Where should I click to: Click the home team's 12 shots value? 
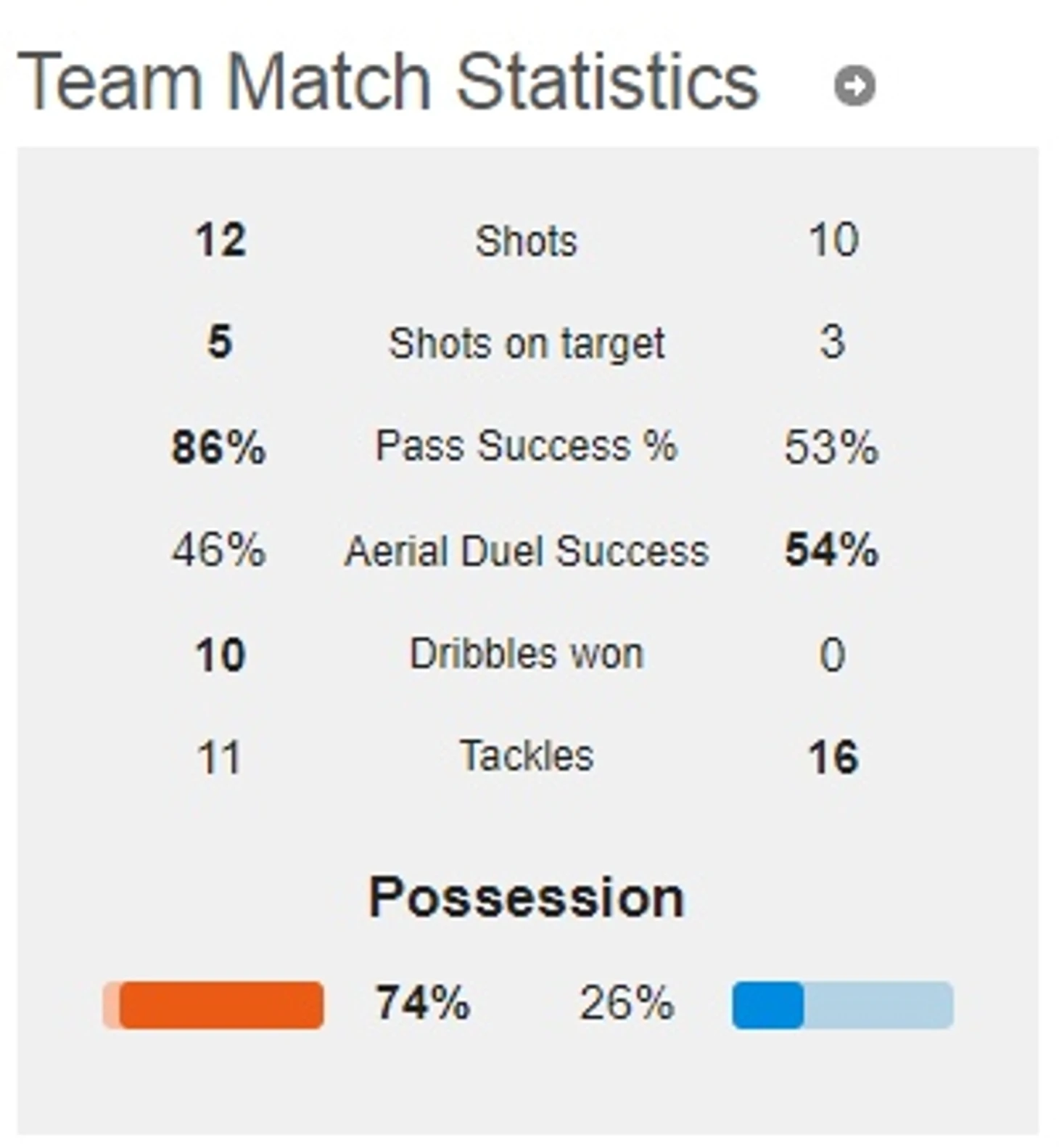(x=221, y=240)
